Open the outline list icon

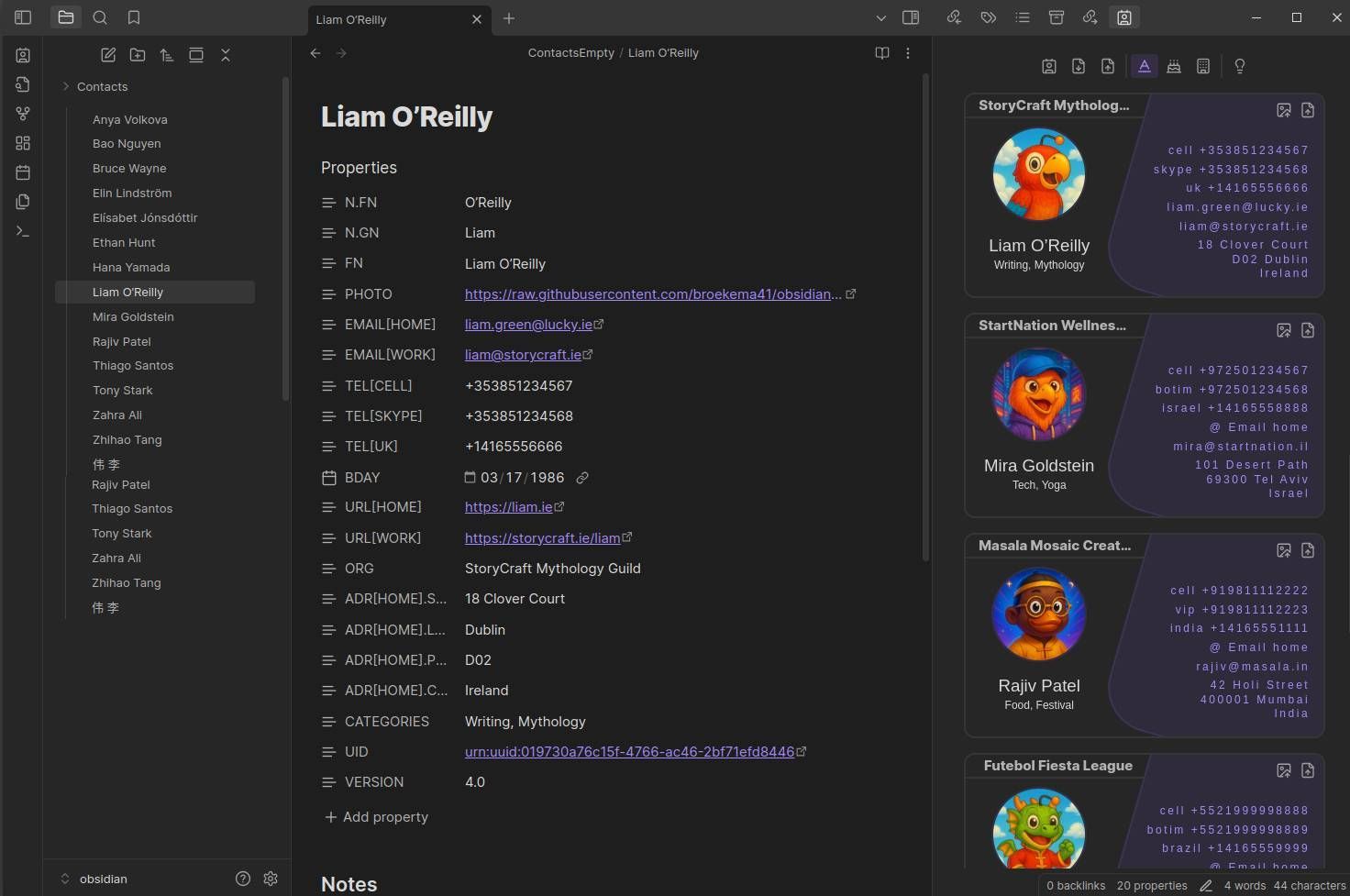point(1023,17)
